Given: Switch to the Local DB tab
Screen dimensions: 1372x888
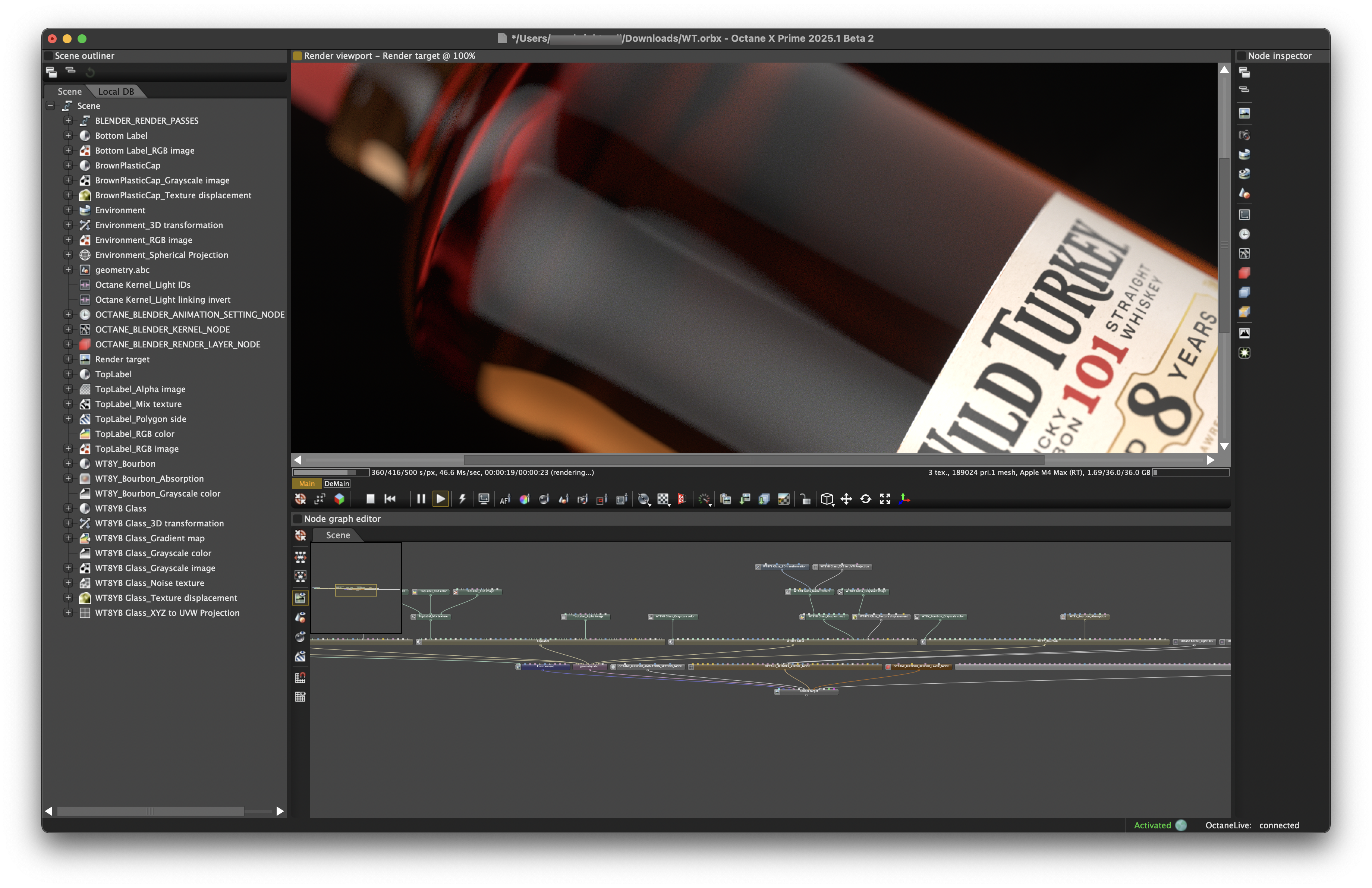Looking at the screenshot, I should click(x=116, y=92).
